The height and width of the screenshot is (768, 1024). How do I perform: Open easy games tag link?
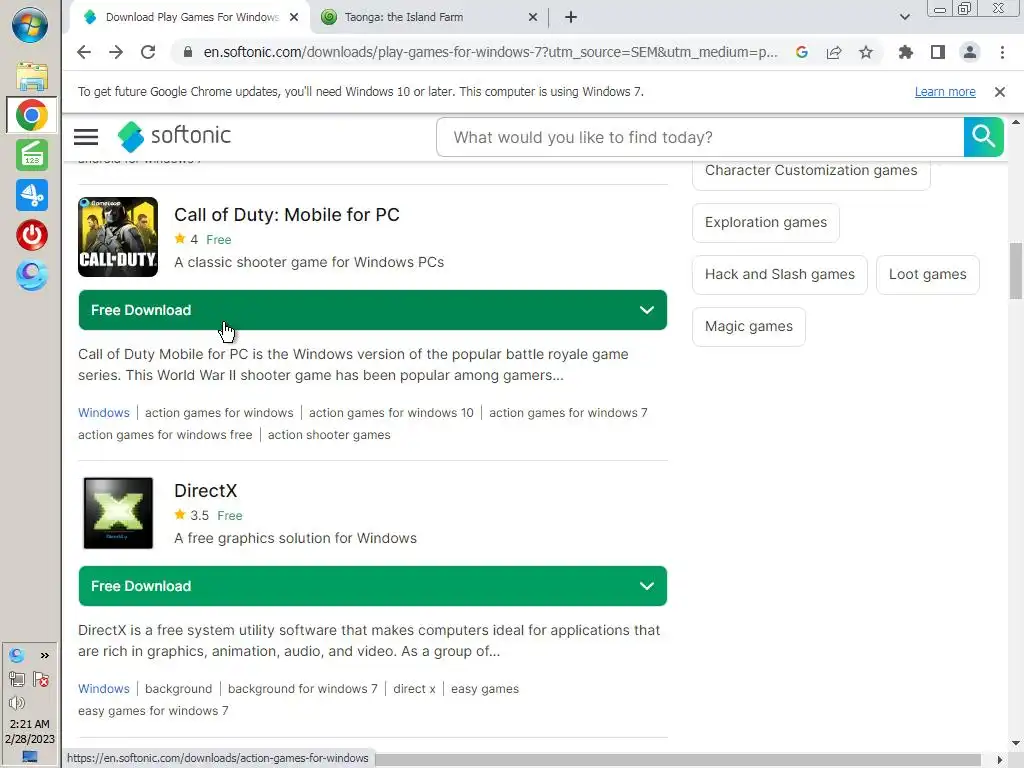pos(485,689)
